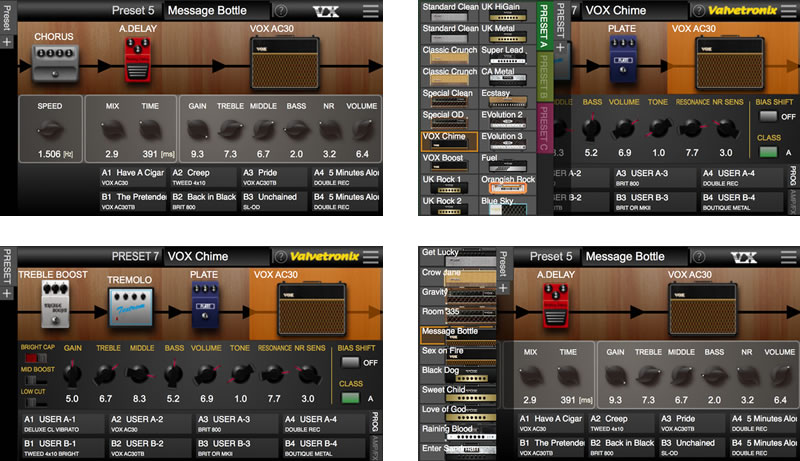The width and height of the screenshot is (800, 461).
Task: Adjust the TIME knob in the Chorus panel
Action: pos(150,129)
